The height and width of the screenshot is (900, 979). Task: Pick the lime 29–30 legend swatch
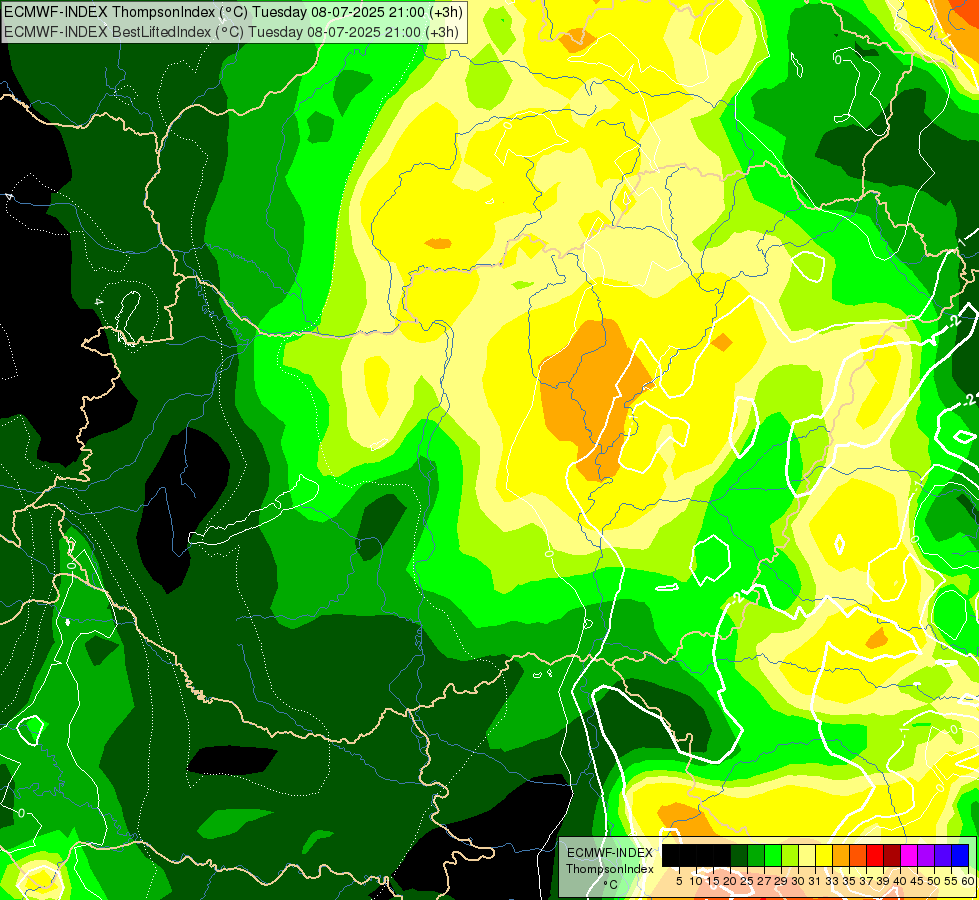click(790, 856)
